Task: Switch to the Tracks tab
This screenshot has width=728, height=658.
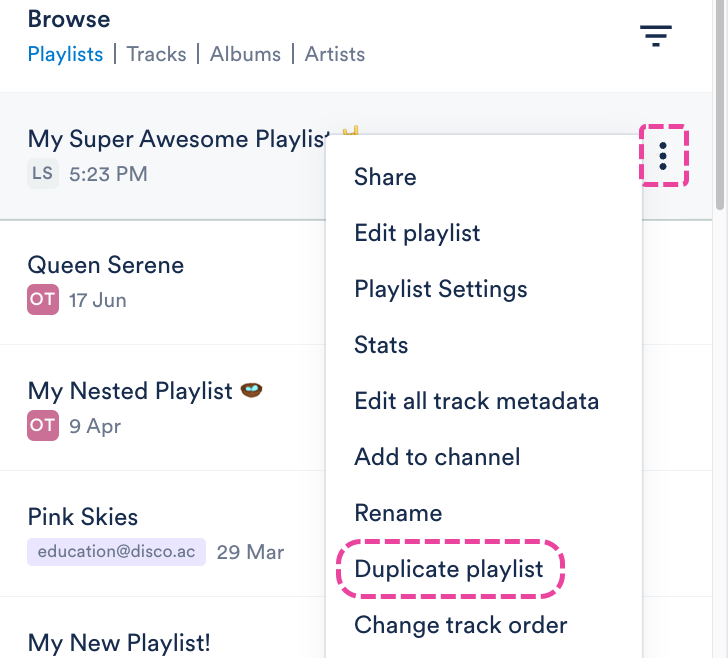Action: pyautogui.click(x=156, y=54)
